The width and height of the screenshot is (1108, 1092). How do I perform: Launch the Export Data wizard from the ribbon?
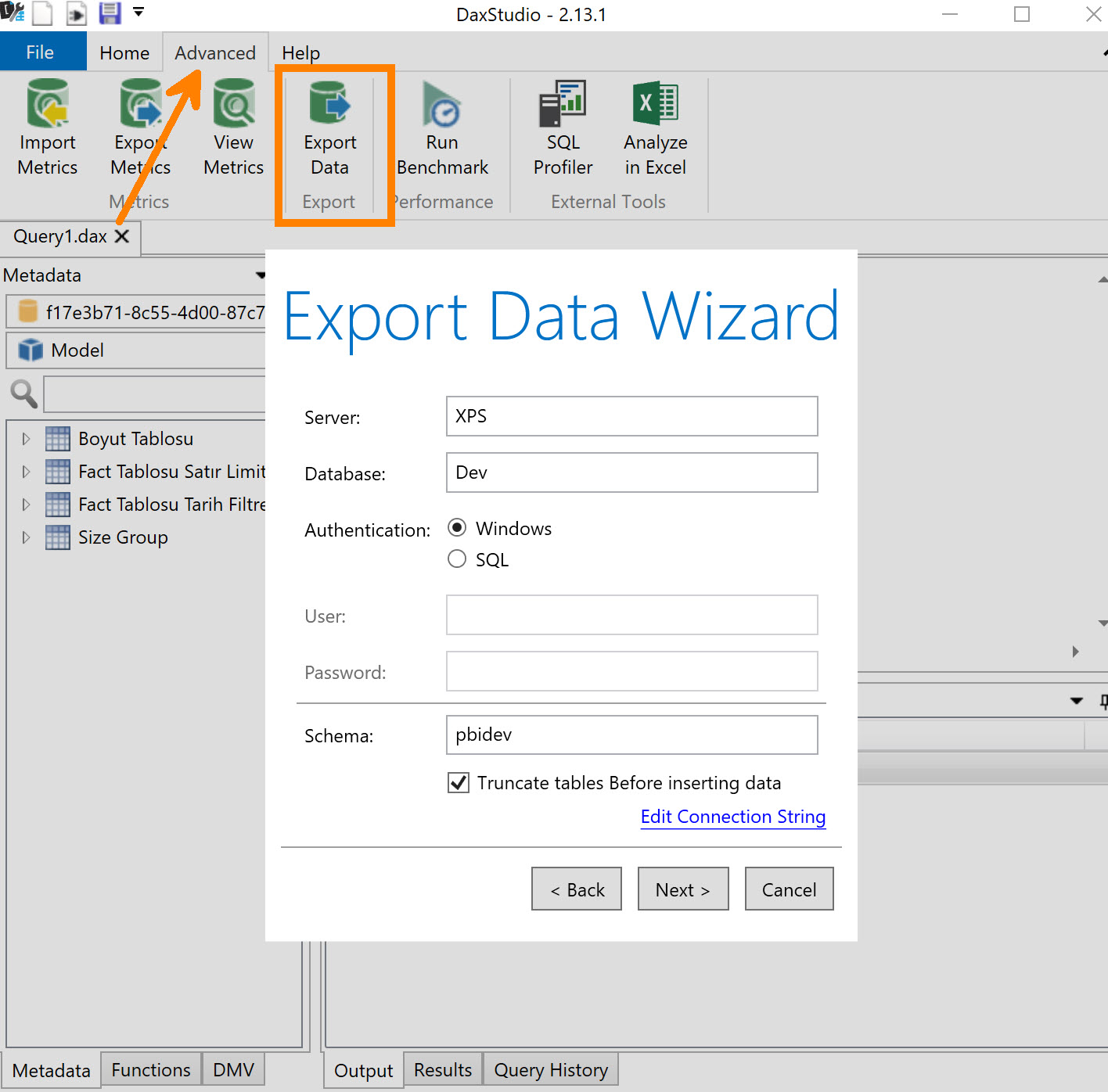click(329, 129)
